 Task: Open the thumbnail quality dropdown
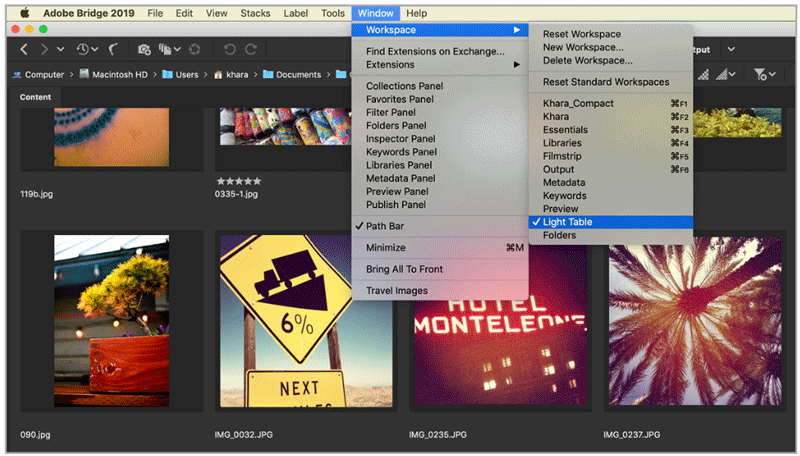pyautogui.click(x=726, y=74)
